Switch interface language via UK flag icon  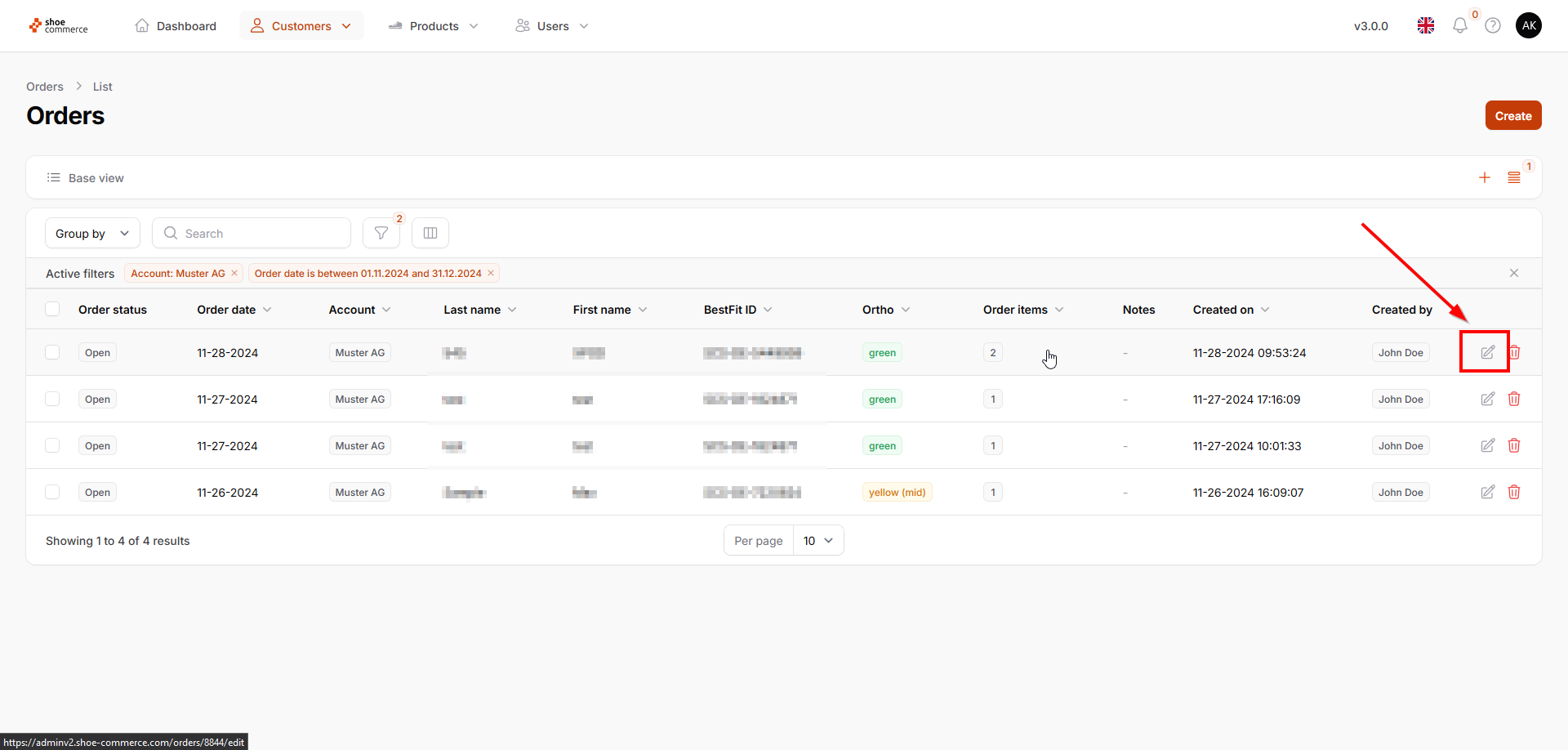1426,26
